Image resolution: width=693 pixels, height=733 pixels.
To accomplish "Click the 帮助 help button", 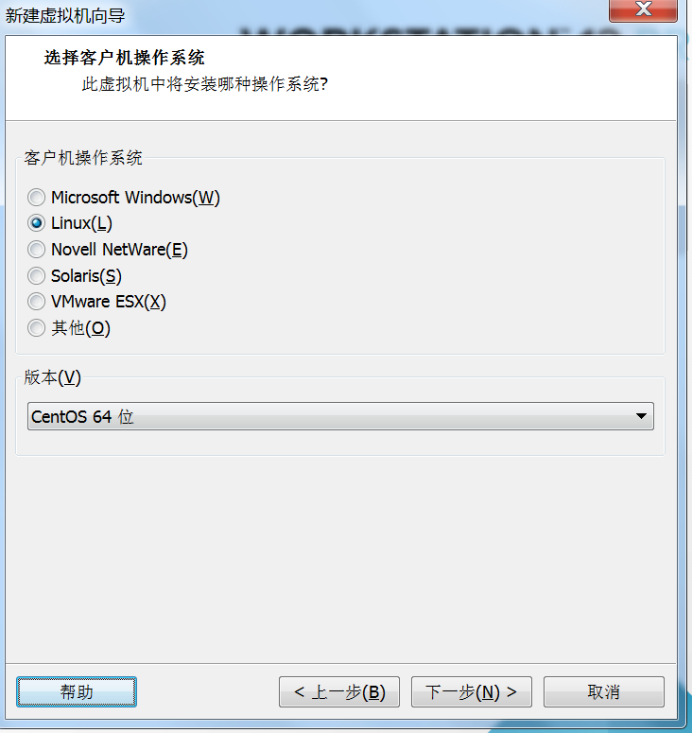I will pyautogui.click(x=77, y=692).
